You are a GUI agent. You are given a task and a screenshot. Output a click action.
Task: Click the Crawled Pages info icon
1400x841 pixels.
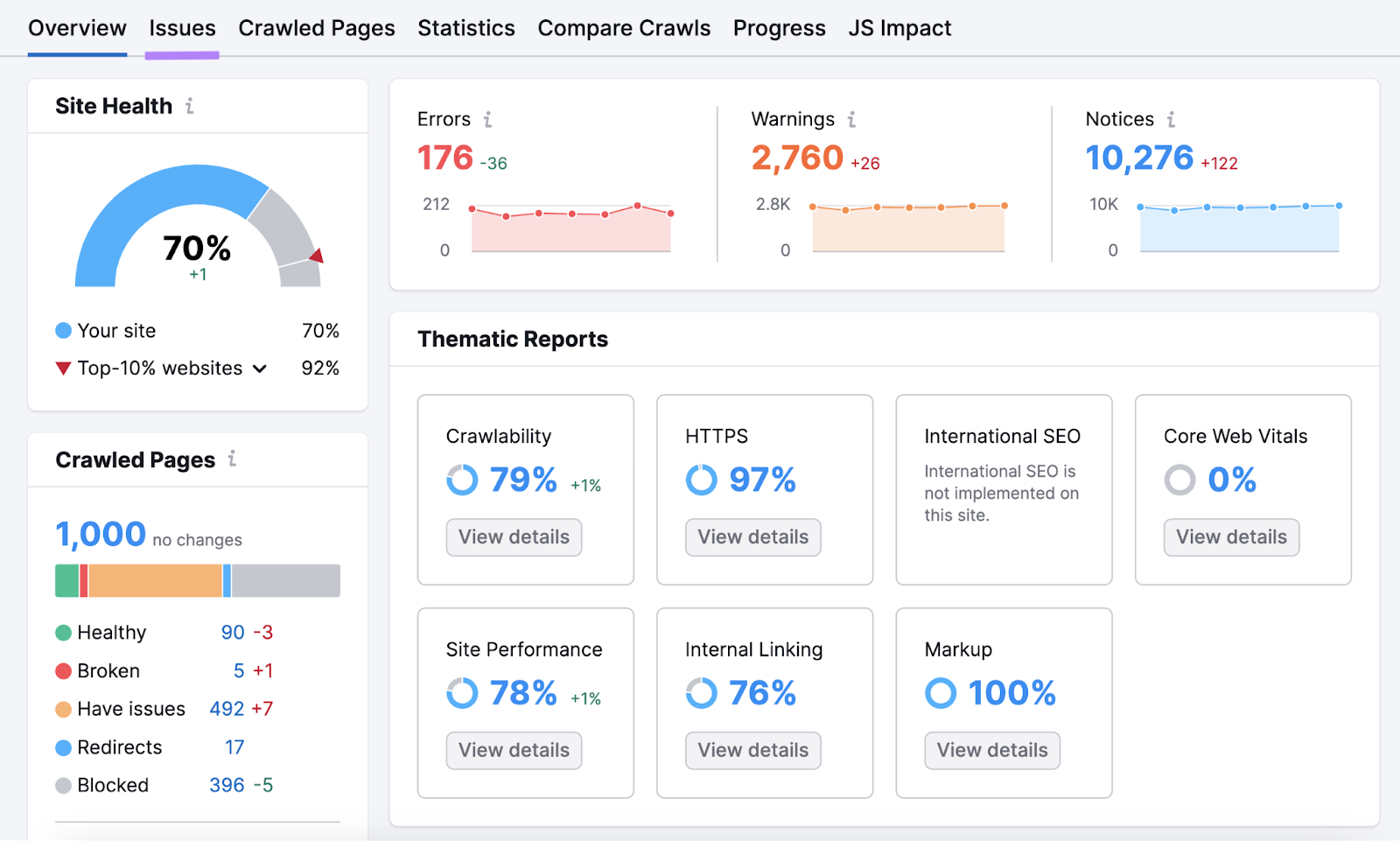pyautogui.click(x=232, y=459)
